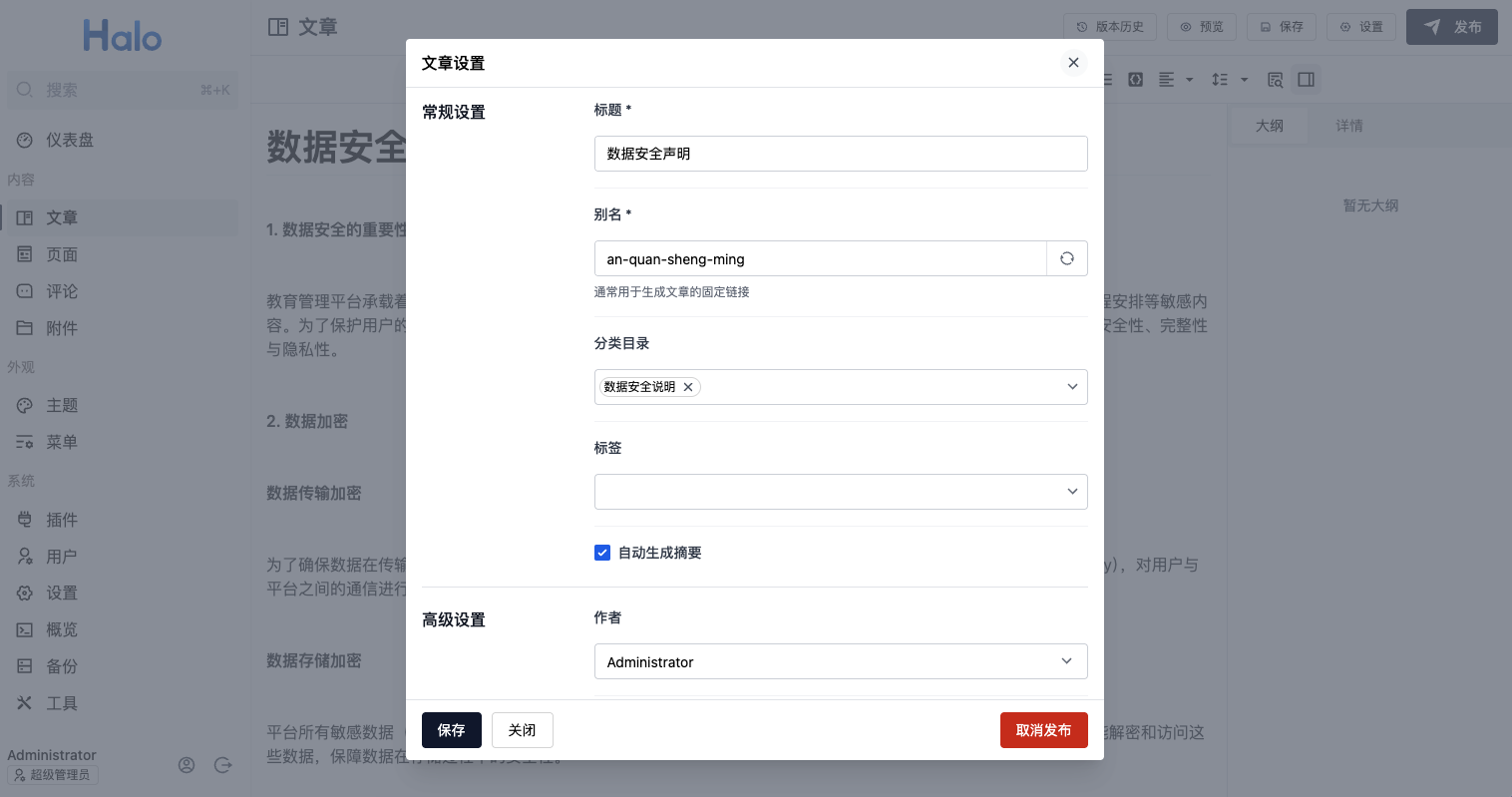Click the 标题 input field
1512x797 pixels.
click(840, 154)
